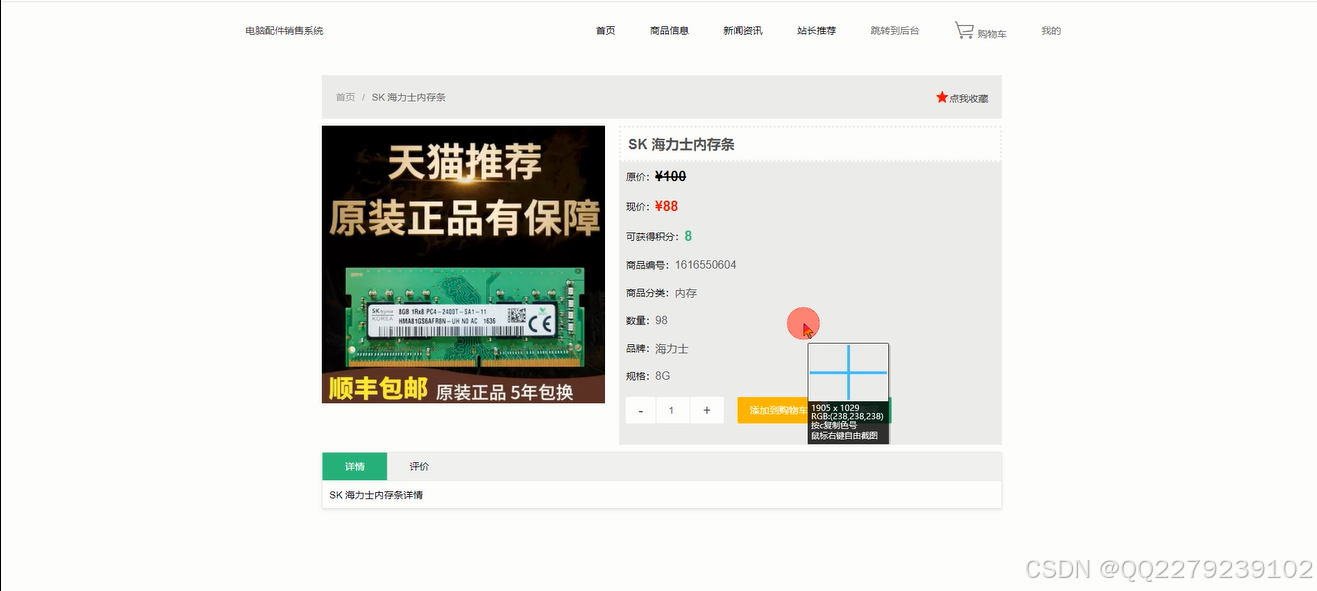Go to 首页 in top navigation
The width and height of the screenshot is (1317, 591).
pyautogui.click(x=605, y=31)
